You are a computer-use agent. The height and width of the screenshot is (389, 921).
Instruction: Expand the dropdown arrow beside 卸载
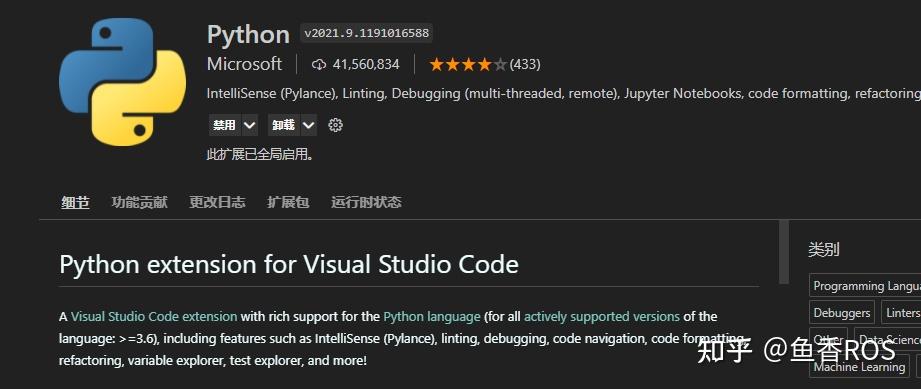click(308, 125)
